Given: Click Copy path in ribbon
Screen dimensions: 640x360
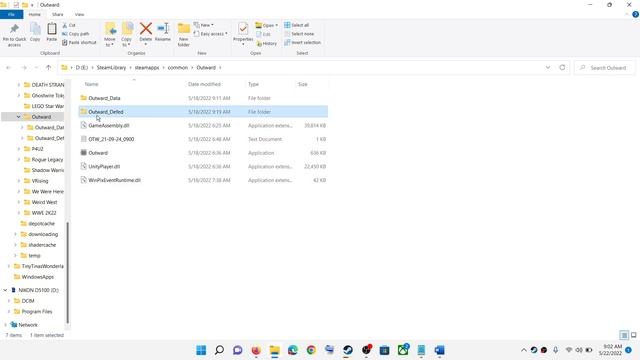Looking at the screenshot, I should click(x=76, y=34).
